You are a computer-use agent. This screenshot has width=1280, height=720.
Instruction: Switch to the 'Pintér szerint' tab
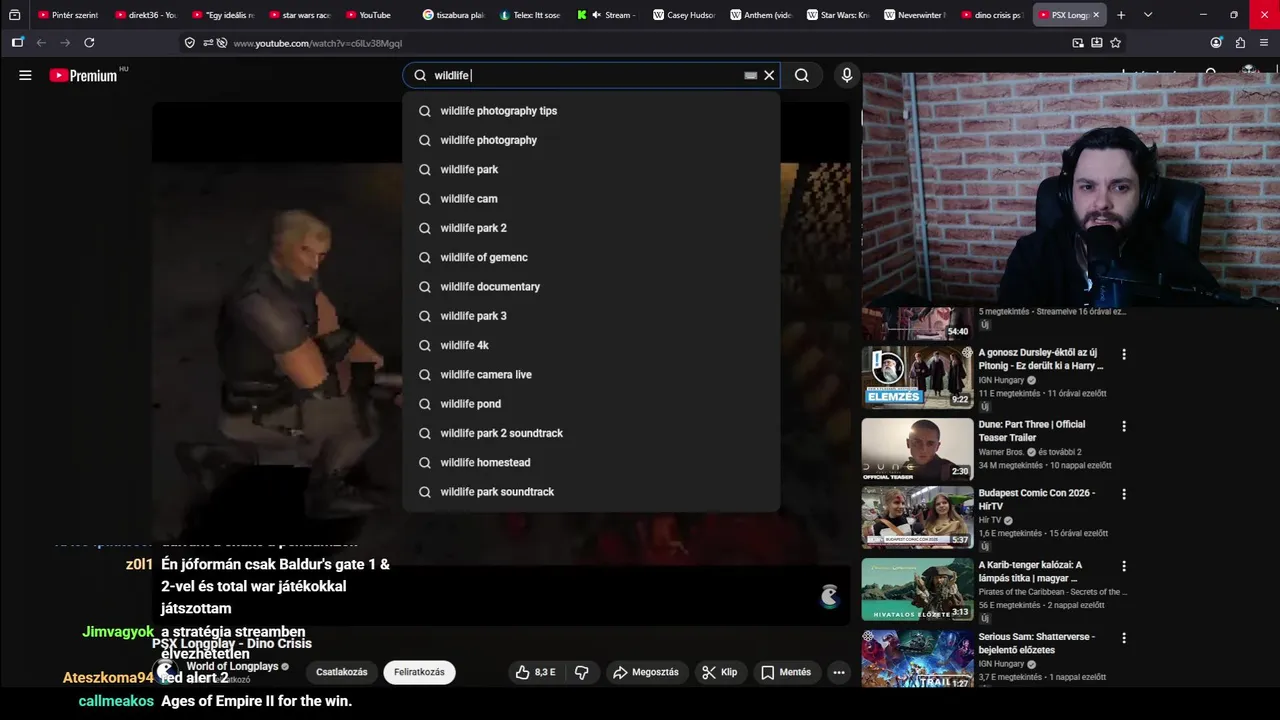click(x=68, y=15)
